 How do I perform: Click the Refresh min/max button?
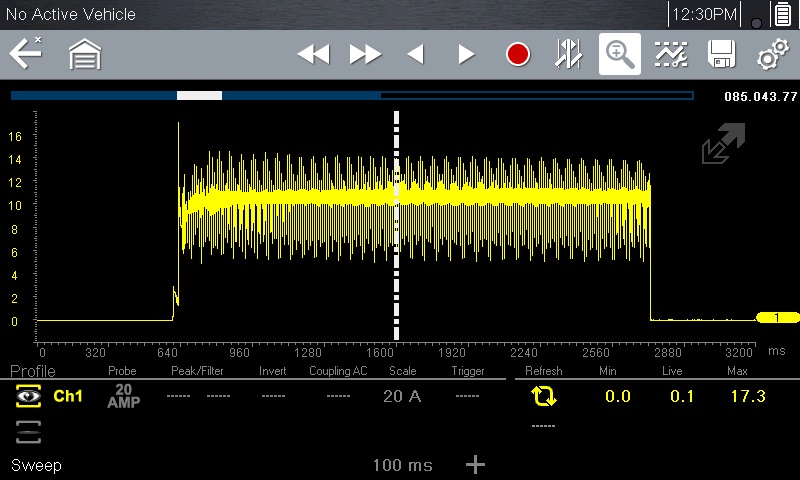pyautogui.click(x=544, y=396)
